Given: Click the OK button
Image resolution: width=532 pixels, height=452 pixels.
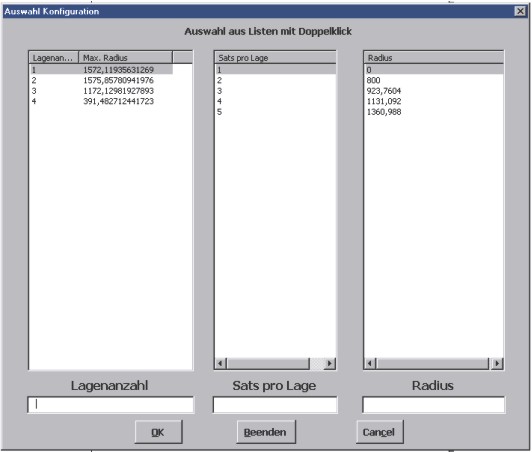Looking at the screenshot, I should click(158, 432).
